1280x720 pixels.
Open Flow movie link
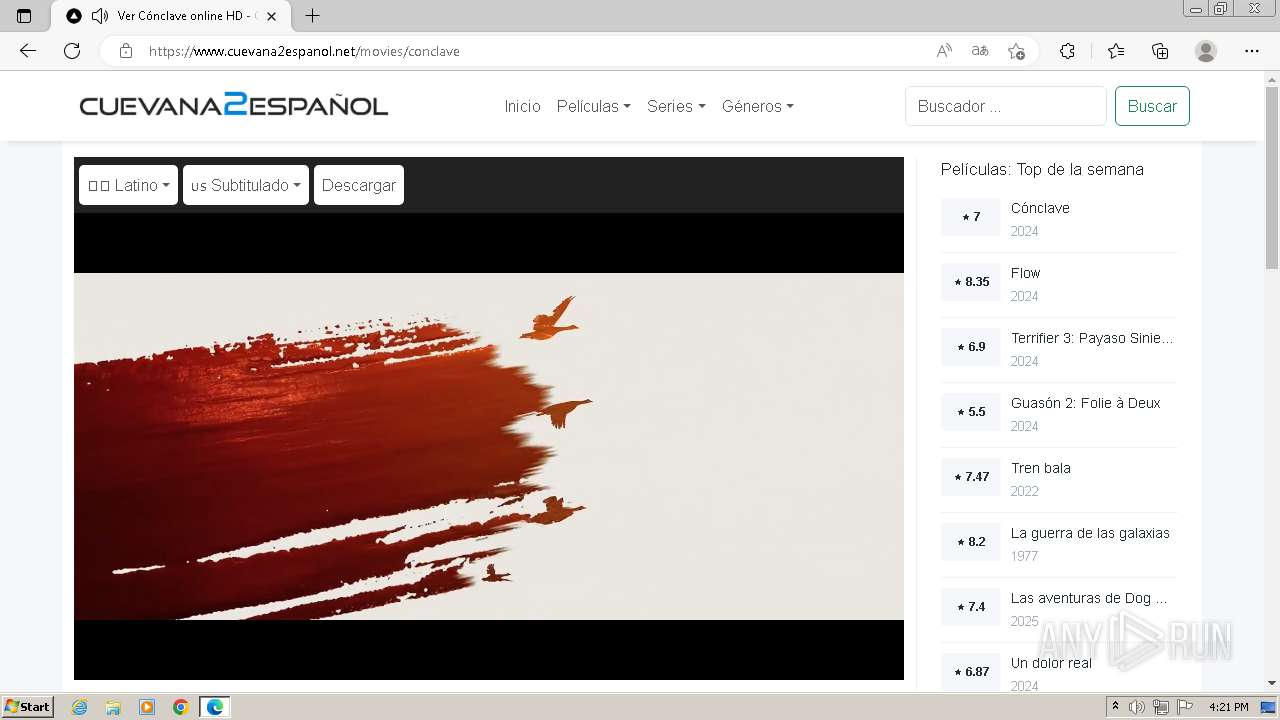1025,273
